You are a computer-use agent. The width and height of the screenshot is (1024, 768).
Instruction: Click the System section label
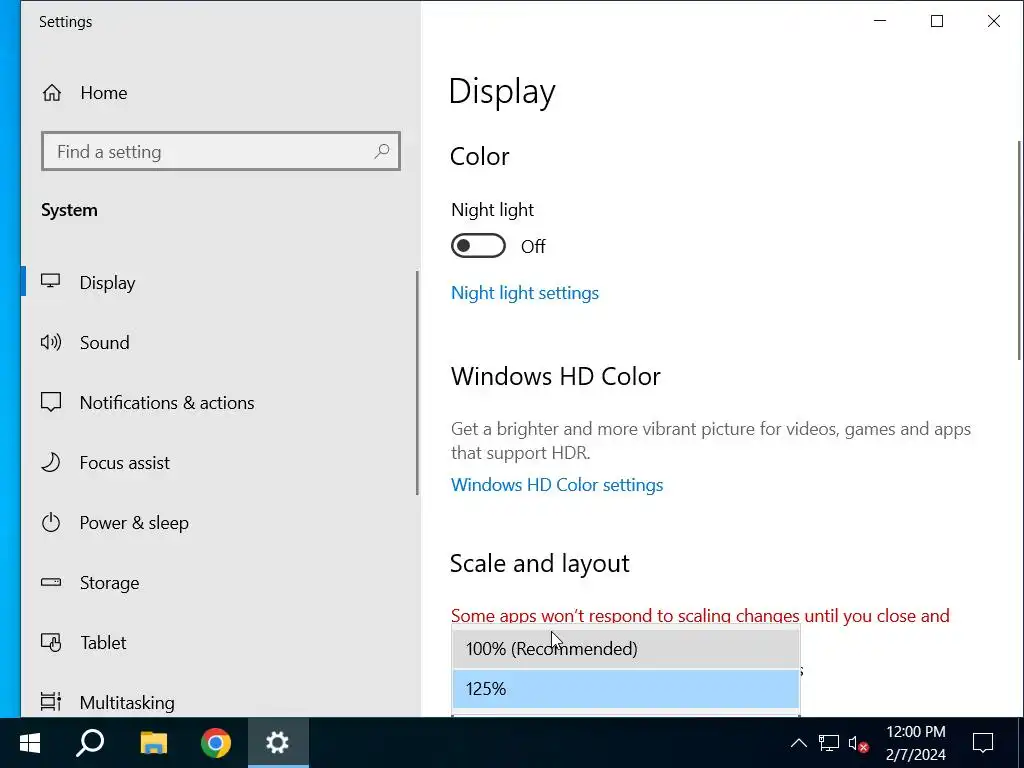(69, 210)
